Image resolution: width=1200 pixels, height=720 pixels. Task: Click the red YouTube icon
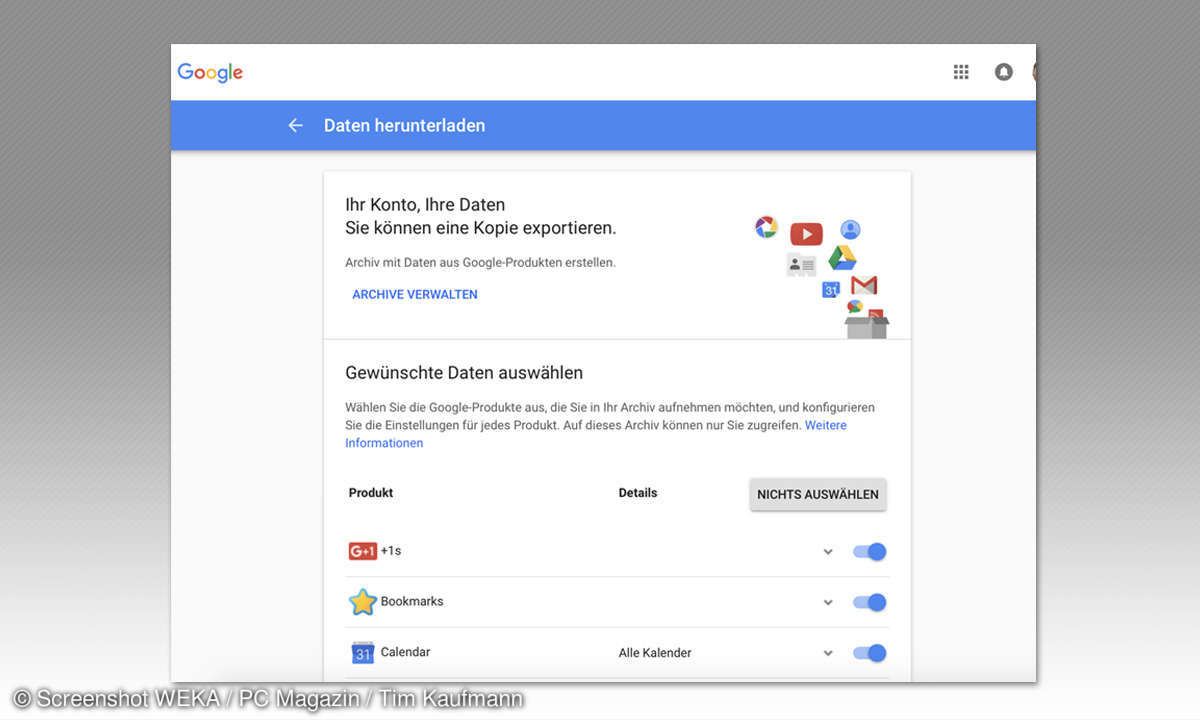pos(806,234)
